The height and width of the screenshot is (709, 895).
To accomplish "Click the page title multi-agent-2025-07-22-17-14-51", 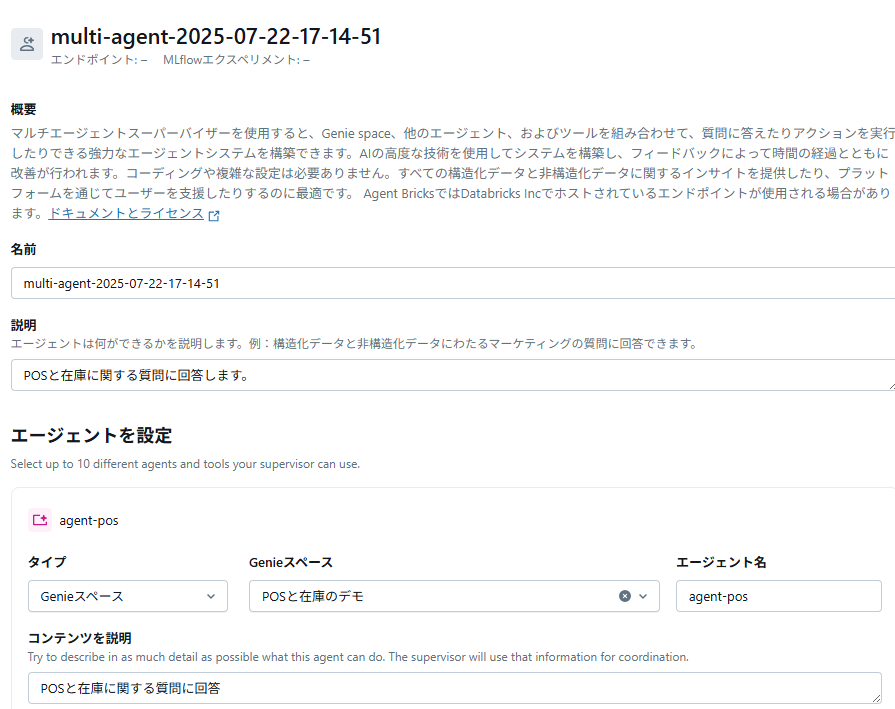I will click(216, 37).
